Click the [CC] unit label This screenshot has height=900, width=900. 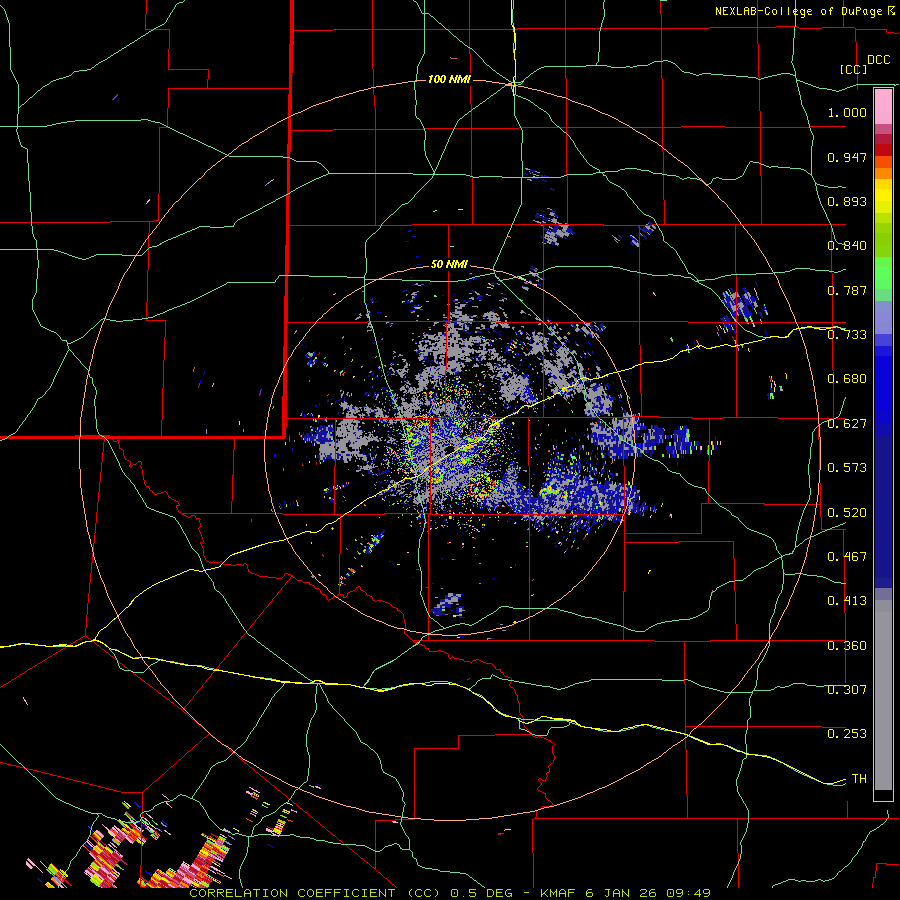tap(853, 69)
